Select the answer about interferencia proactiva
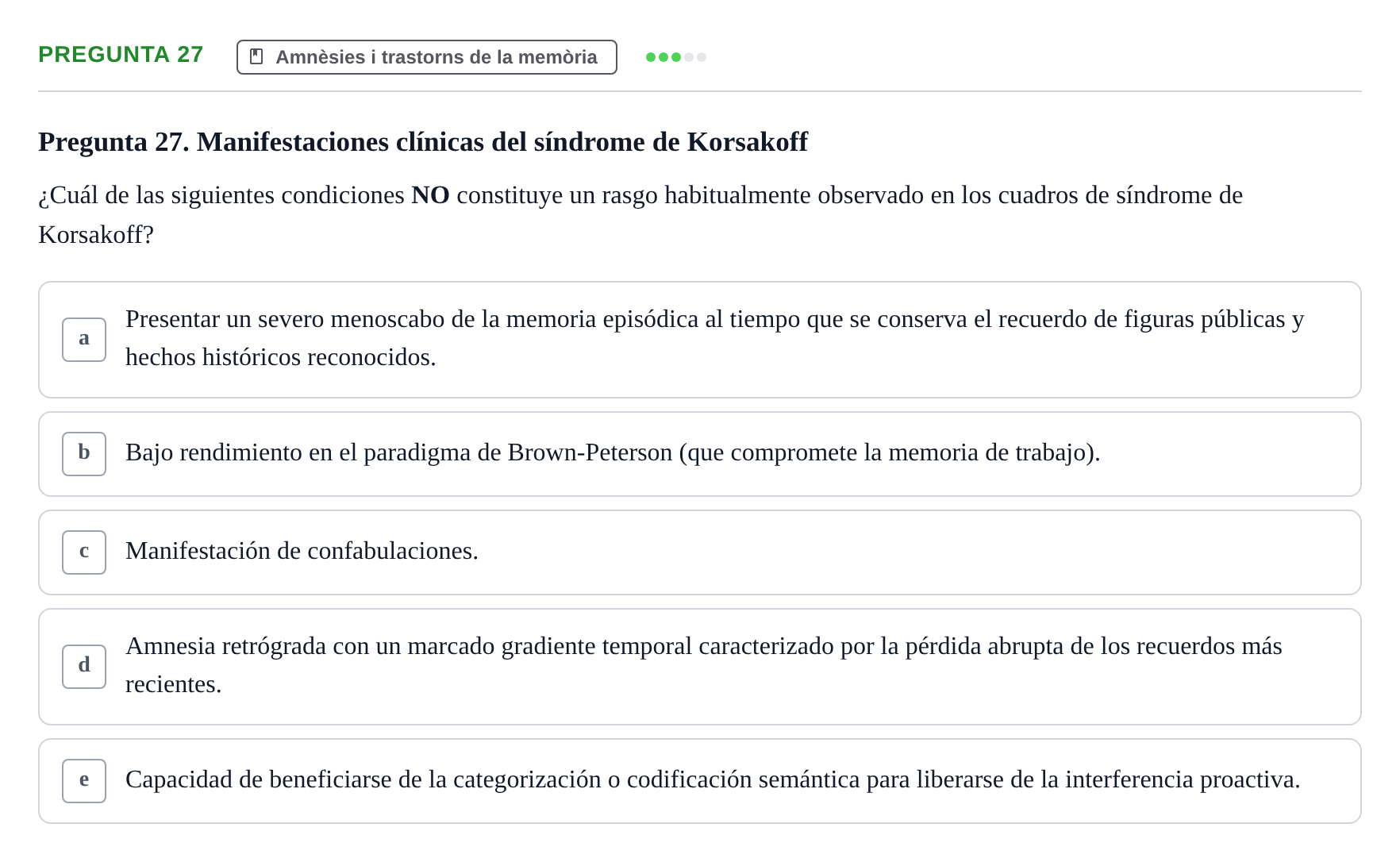 click(x=700, y=781)
